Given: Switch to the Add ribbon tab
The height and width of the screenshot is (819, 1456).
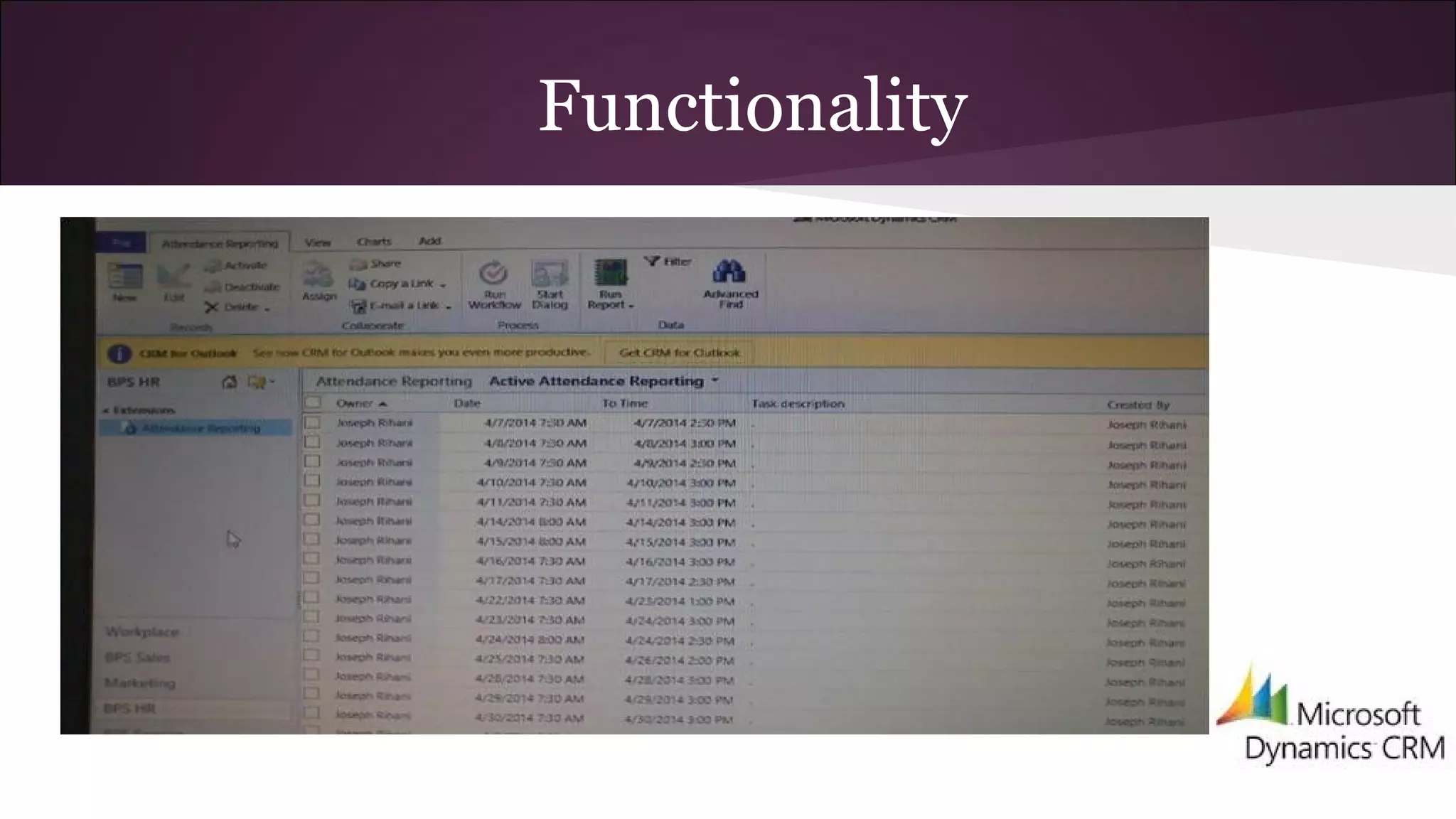Looking at the screenshot, I should pyautogui.click(x=429, y=241).
